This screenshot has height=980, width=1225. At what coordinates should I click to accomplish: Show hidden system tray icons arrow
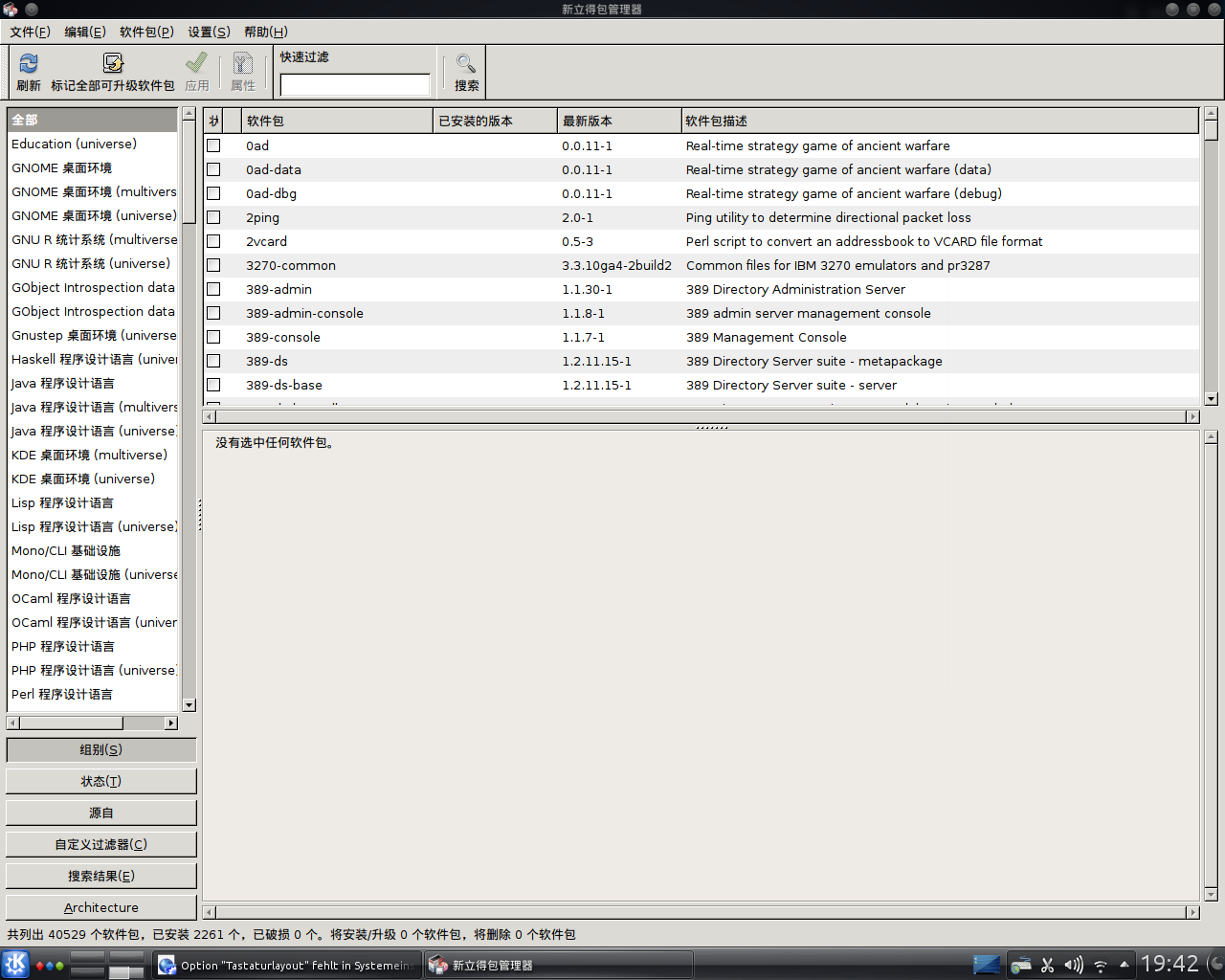[x=1125, y=964]
